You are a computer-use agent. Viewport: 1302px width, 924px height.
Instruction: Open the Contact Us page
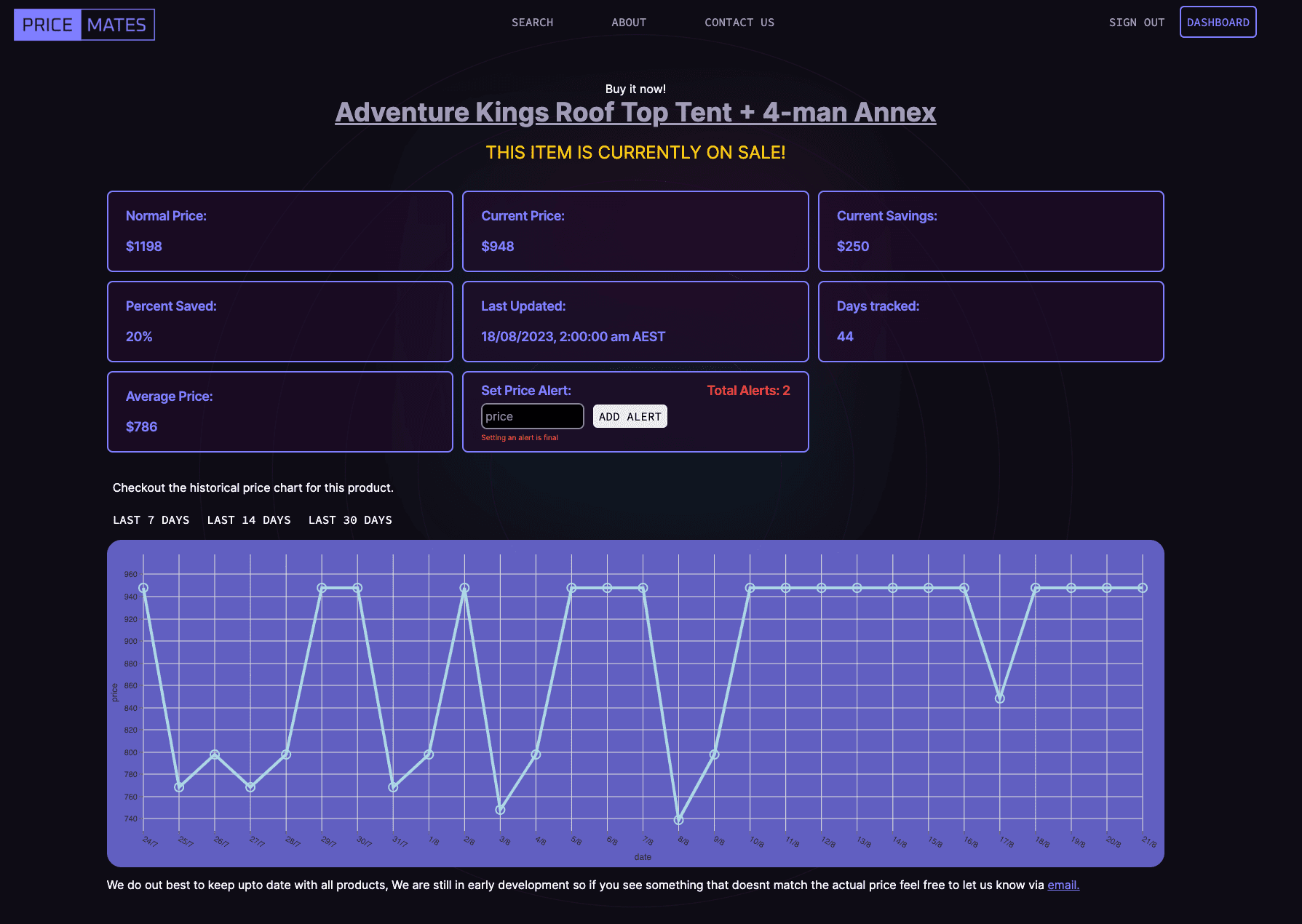[739, 23]
